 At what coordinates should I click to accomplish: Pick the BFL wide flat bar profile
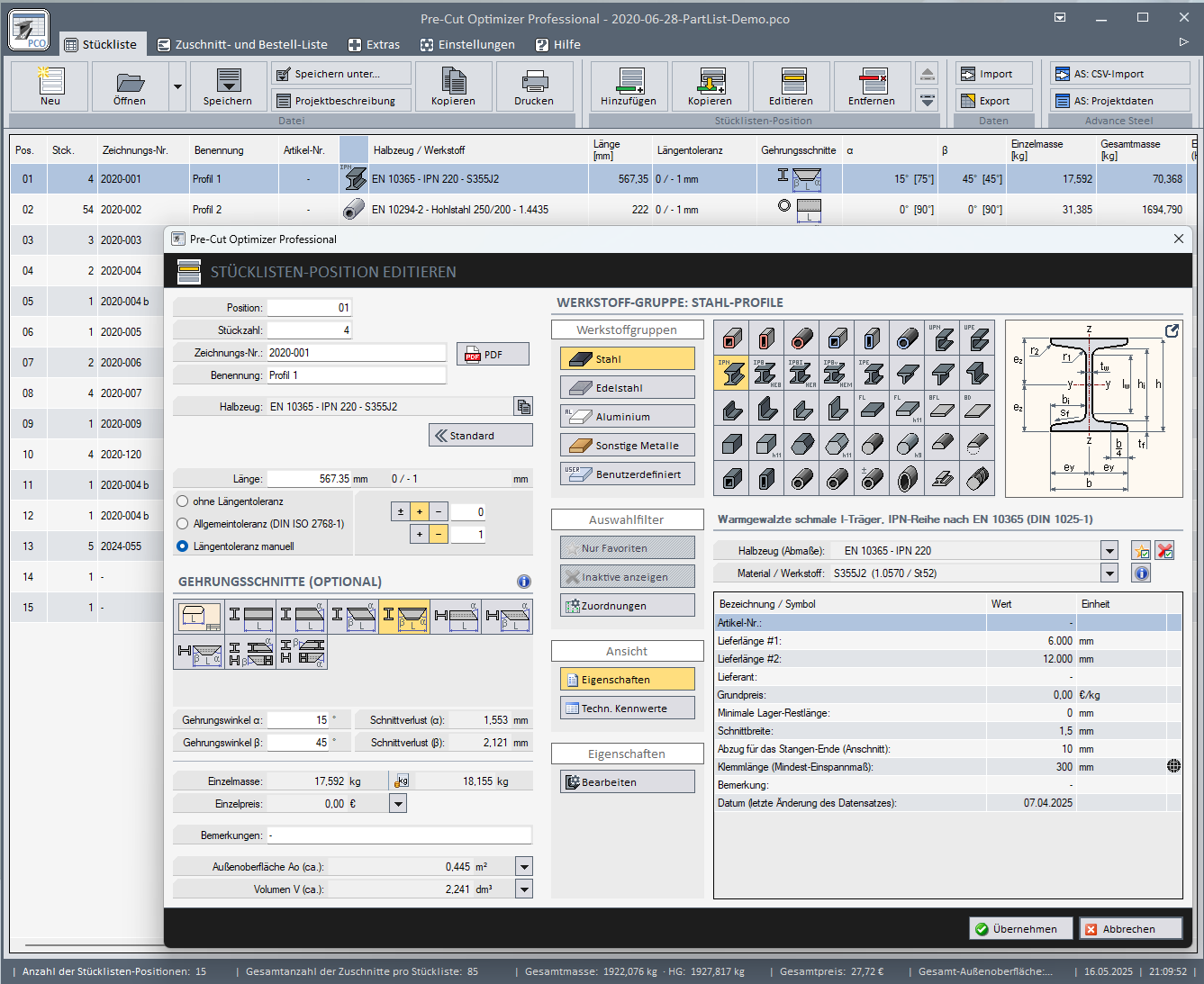(942, 408)
